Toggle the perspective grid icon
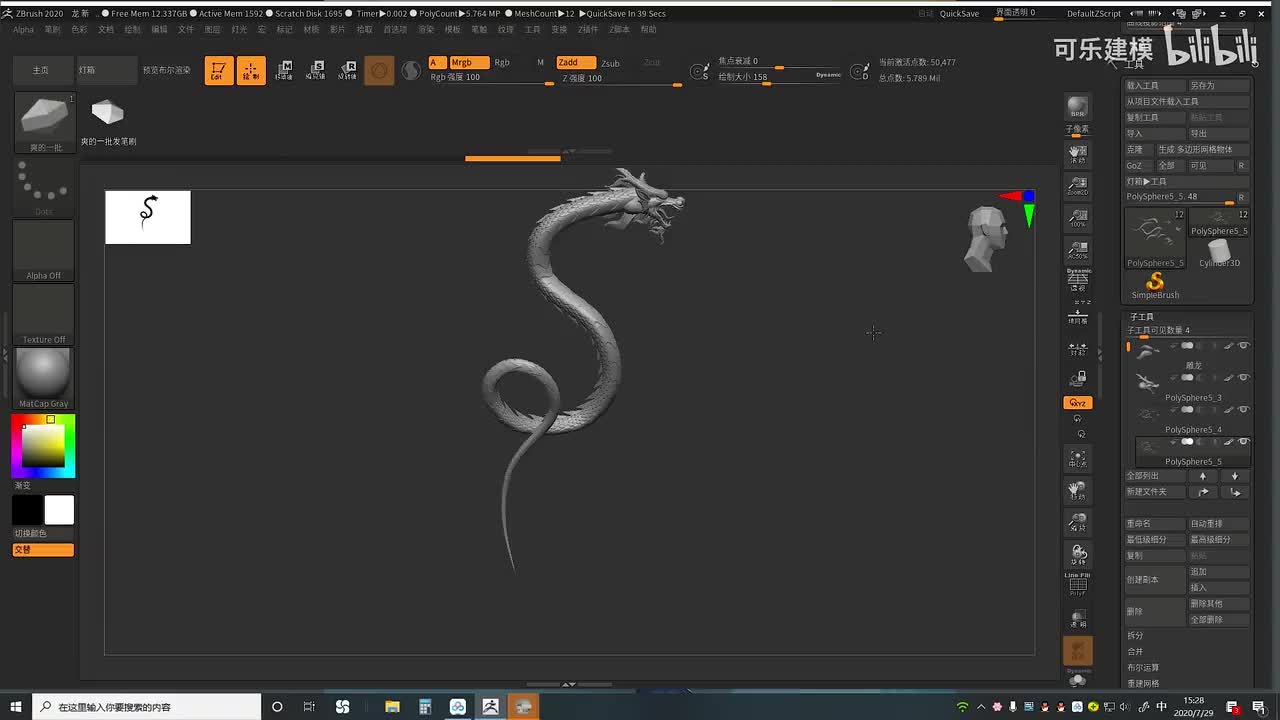1280x720 pixels. coord(1077,281)
